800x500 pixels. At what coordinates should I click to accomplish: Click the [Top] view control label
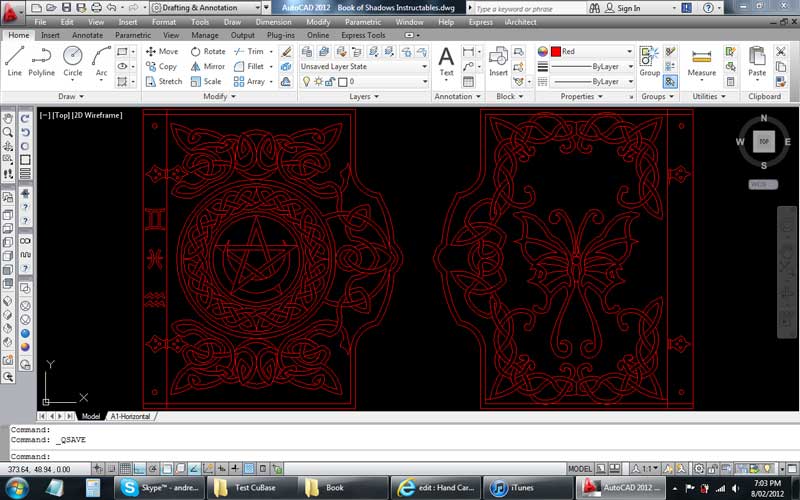(x=61, y=115)
